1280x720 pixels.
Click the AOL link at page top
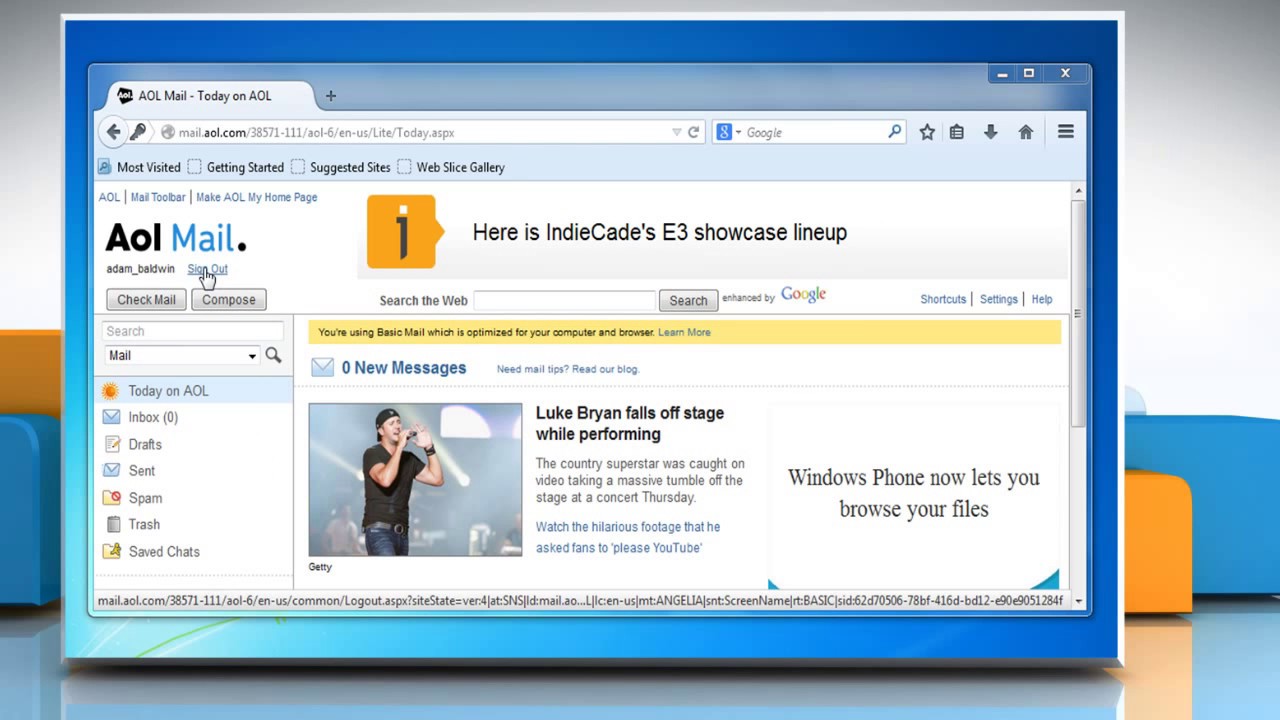coord(109,197)
